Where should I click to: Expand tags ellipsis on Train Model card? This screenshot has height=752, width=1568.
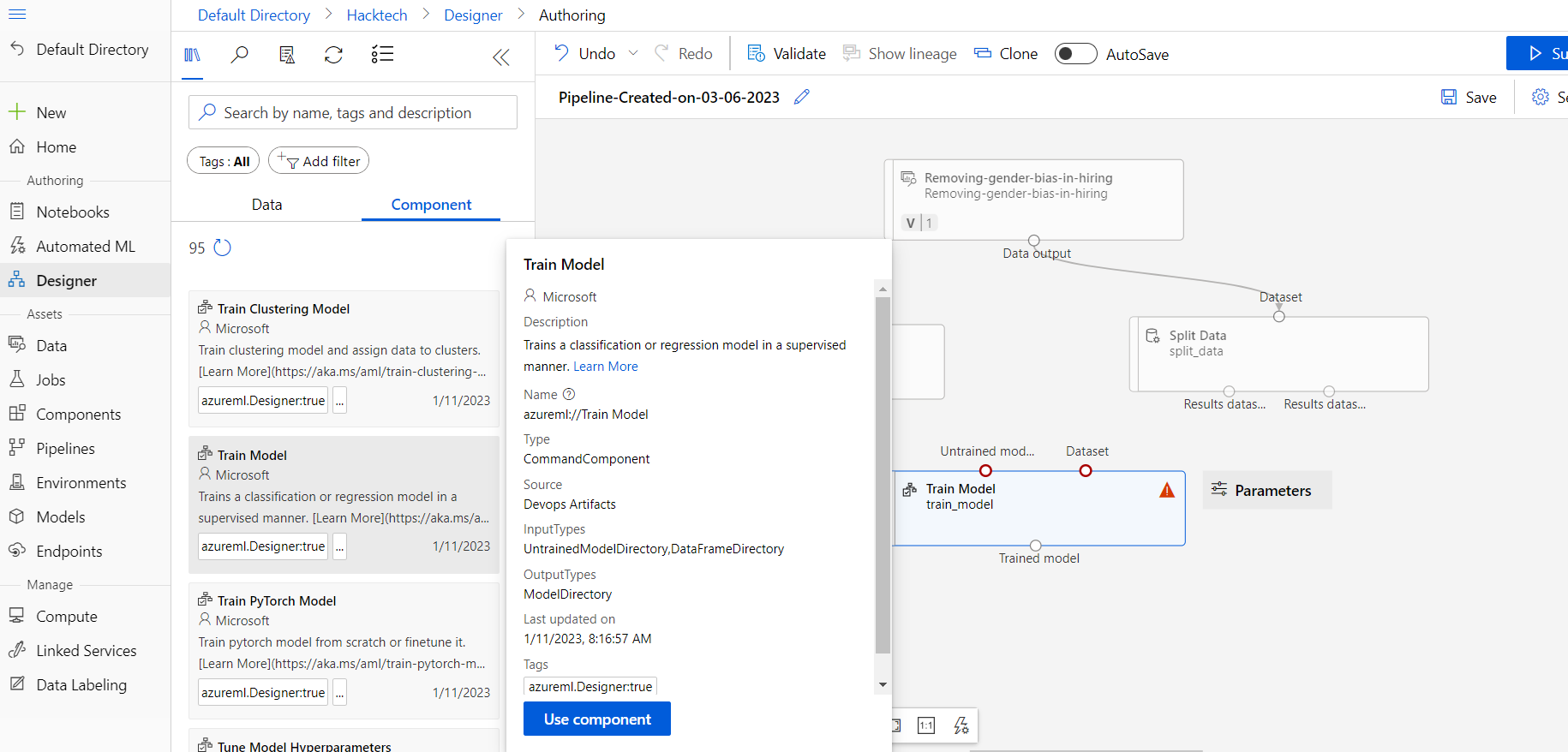coord(340,546)
